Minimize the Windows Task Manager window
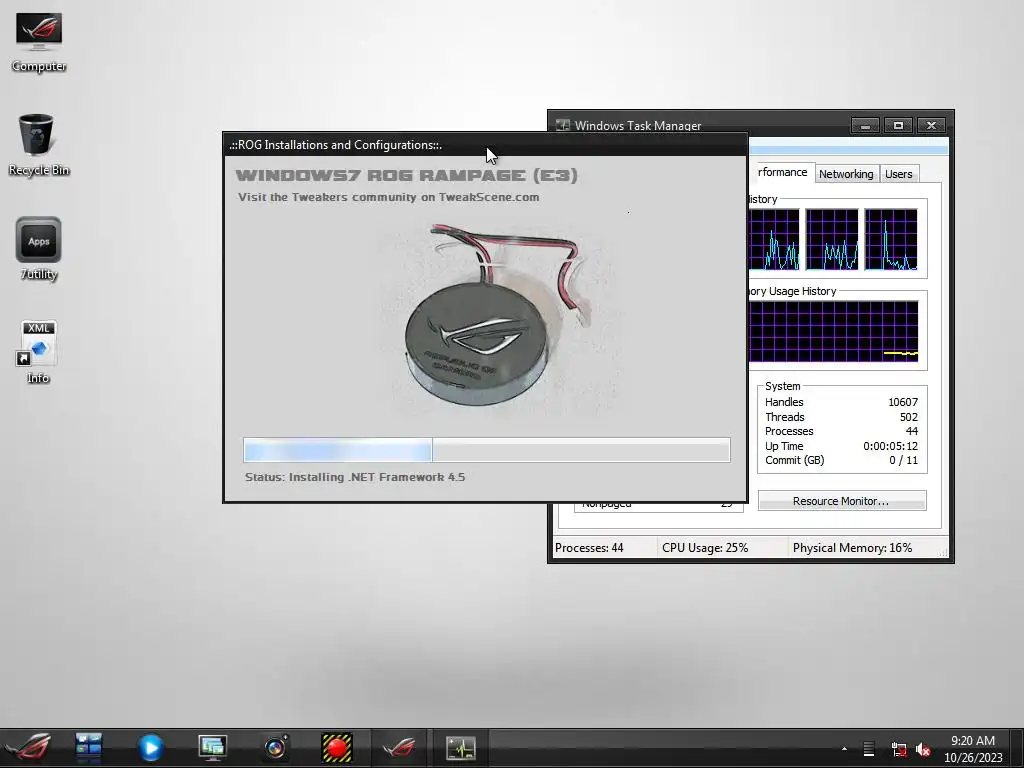The height and width of the screenshot is (768, 1024). (x=865, y=125)
